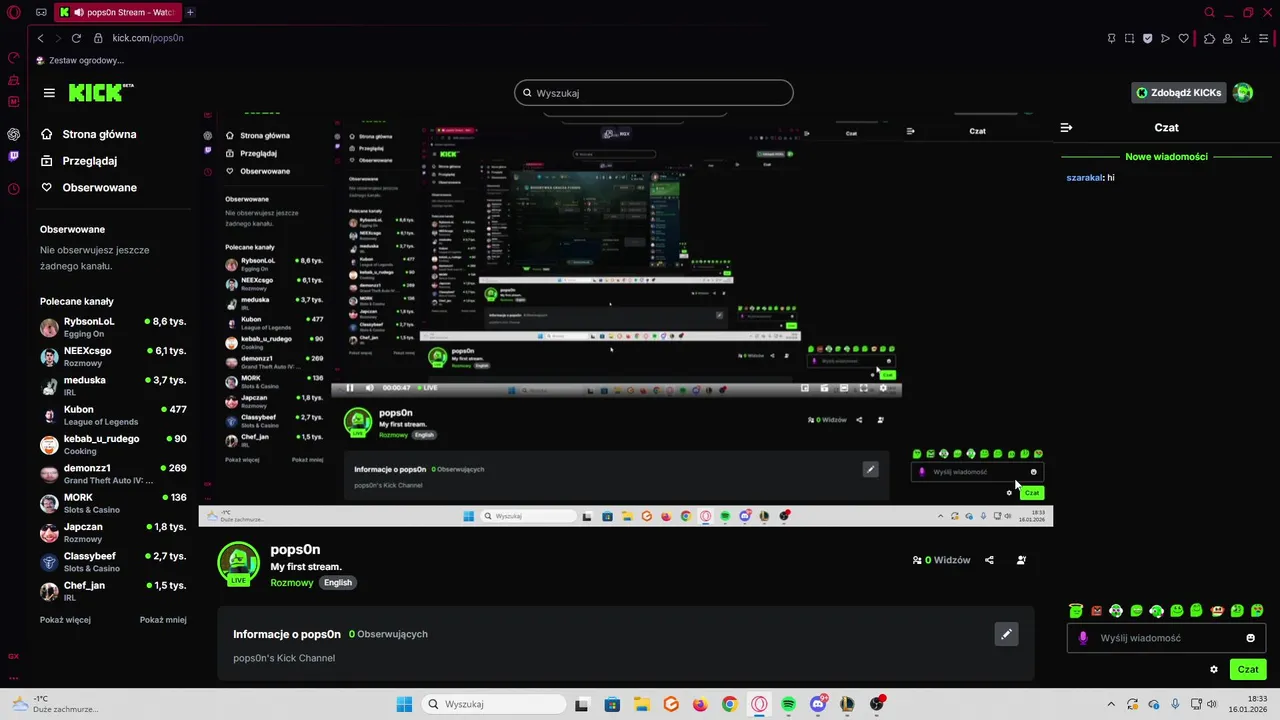Open the meduska channel
The height and width of the screenshot is (720, 1280).
click(x=113, y=386)
